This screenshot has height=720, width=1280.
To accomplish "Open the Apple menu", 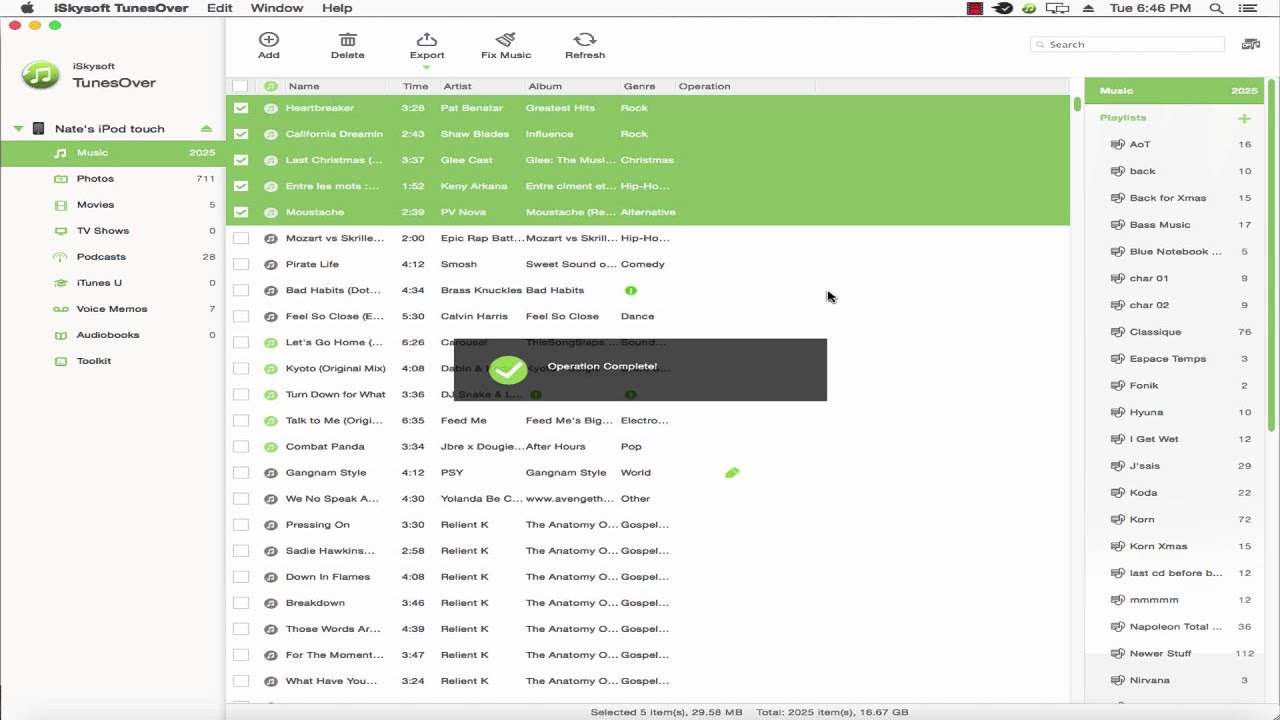I will [x=27, y=8].
